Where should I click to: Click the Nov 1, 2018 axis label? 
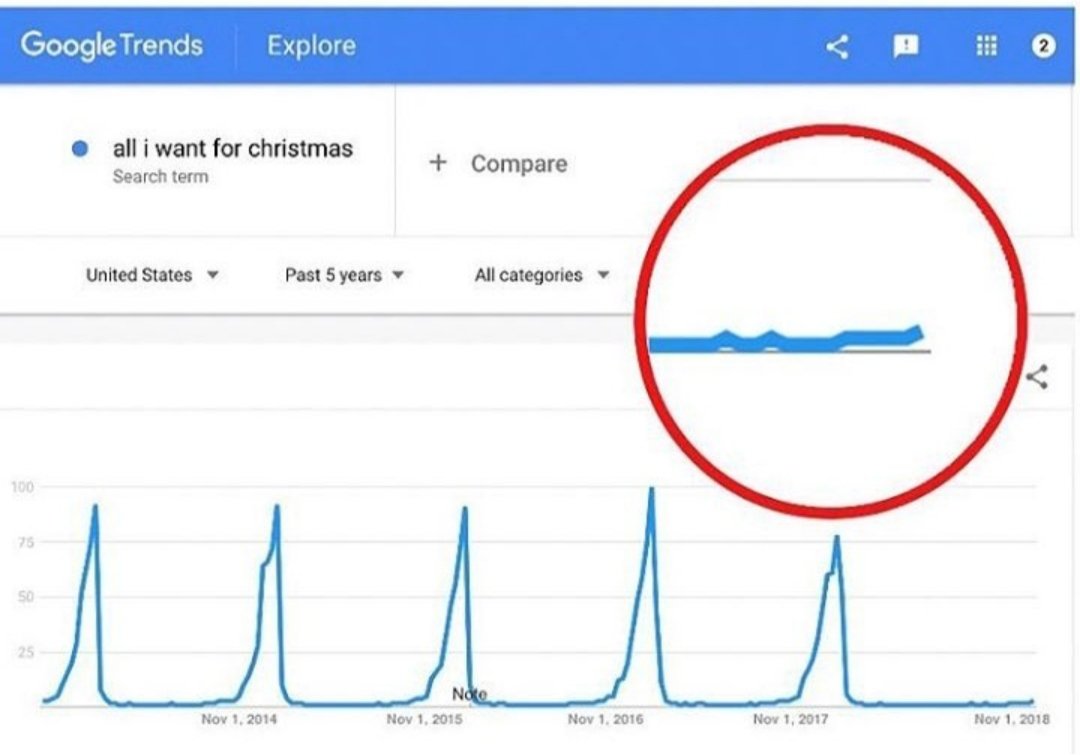coord(1012,719)
